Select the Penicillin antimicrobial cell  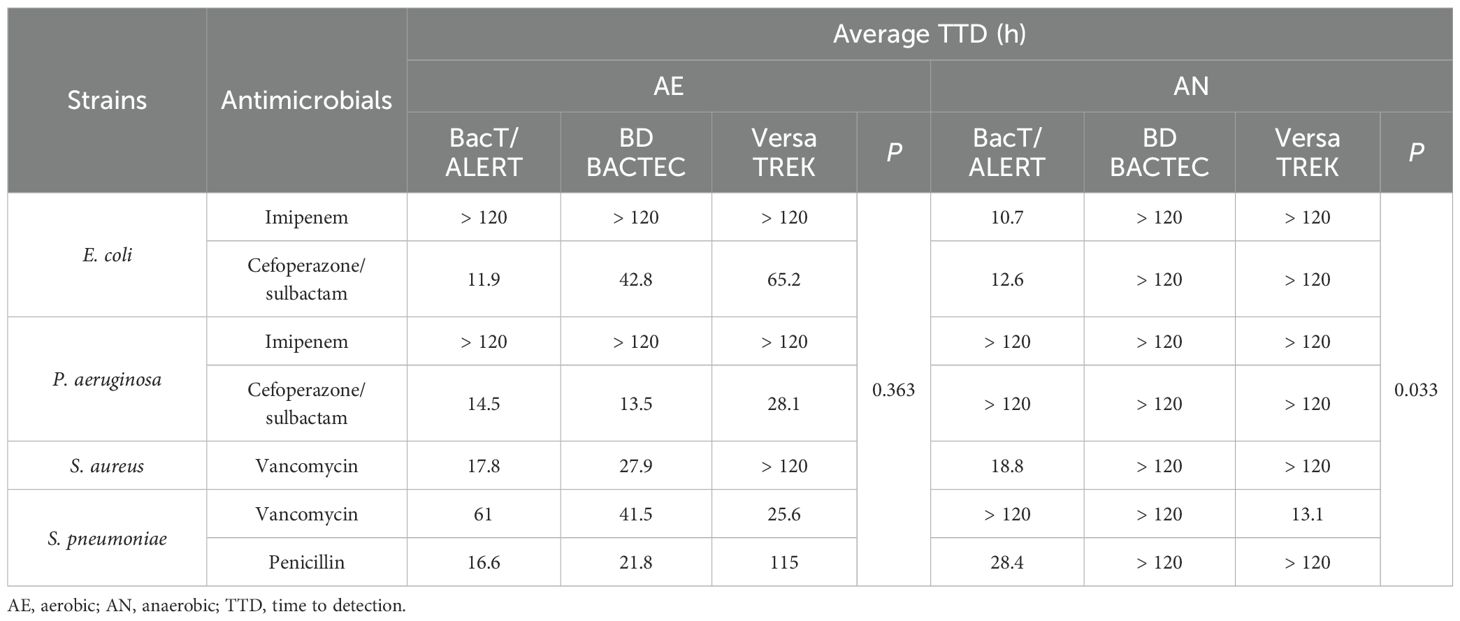tap(307, 562)
